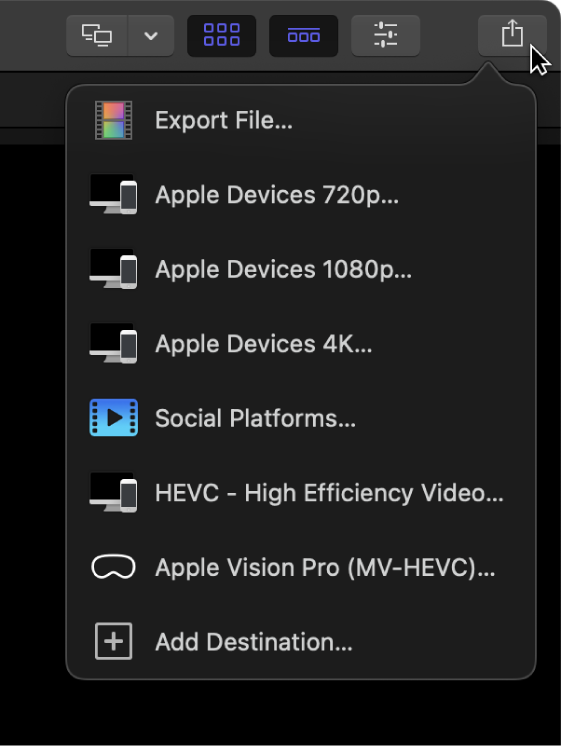Click the Apple Devices 720p device icon
This screenshot has width=562, height=748.
(x=114, y=195)
